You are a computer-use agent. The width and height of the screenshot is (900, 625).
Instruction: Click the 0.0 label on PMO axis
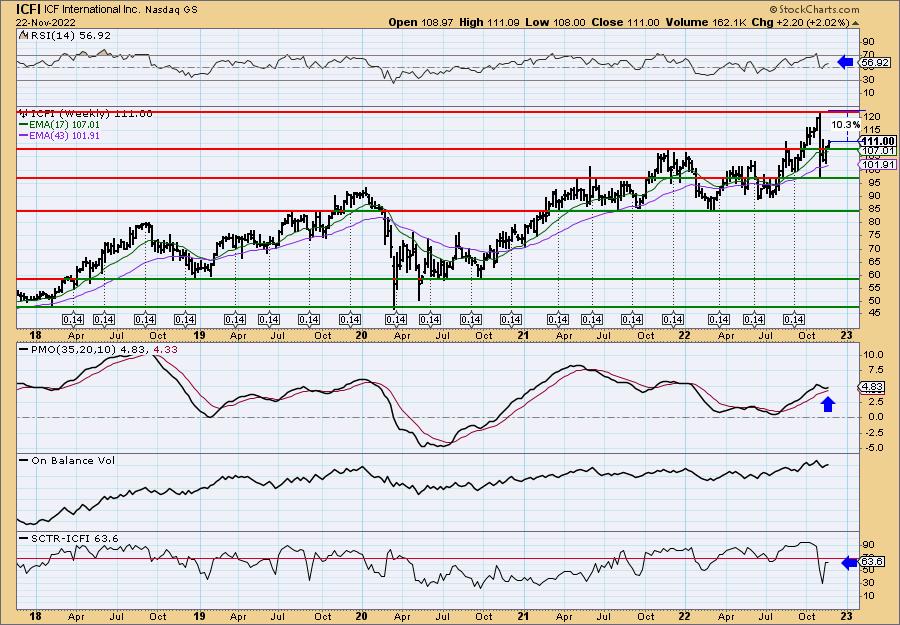875,417
